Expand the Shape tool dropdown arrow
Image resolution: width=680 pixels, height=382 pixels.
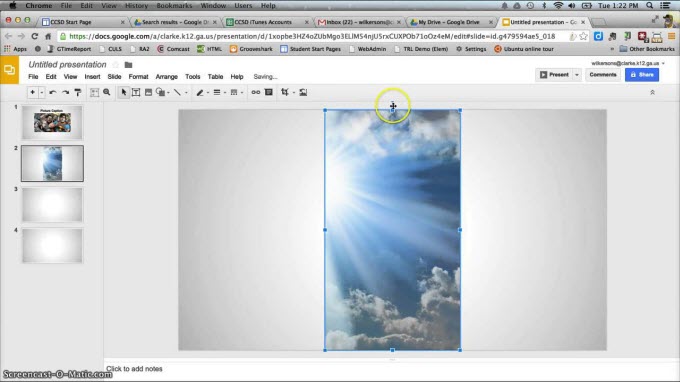point(168,92)
